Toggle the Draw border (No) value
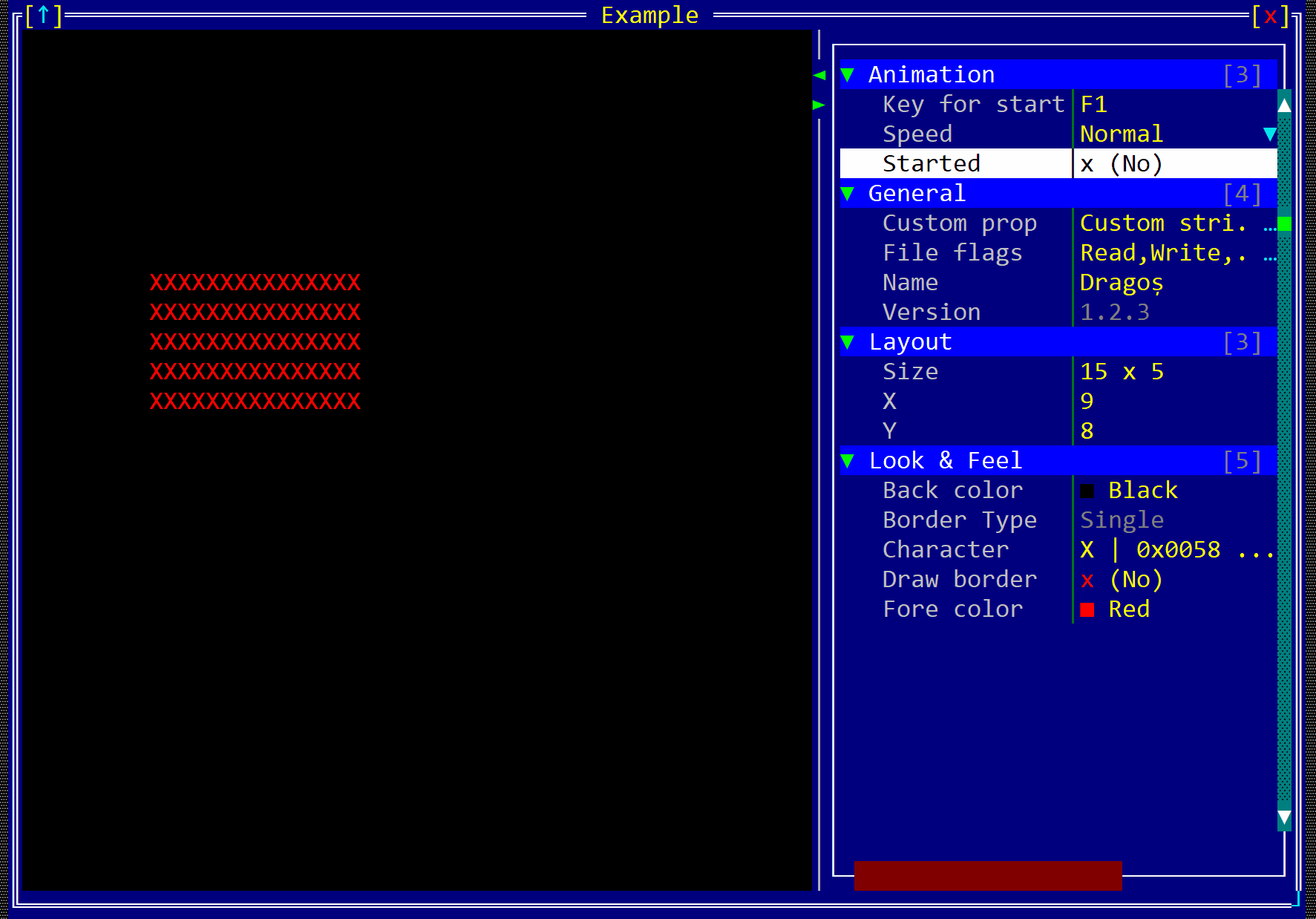This screenshot has height=919, width=1316. coord(1121,580)
